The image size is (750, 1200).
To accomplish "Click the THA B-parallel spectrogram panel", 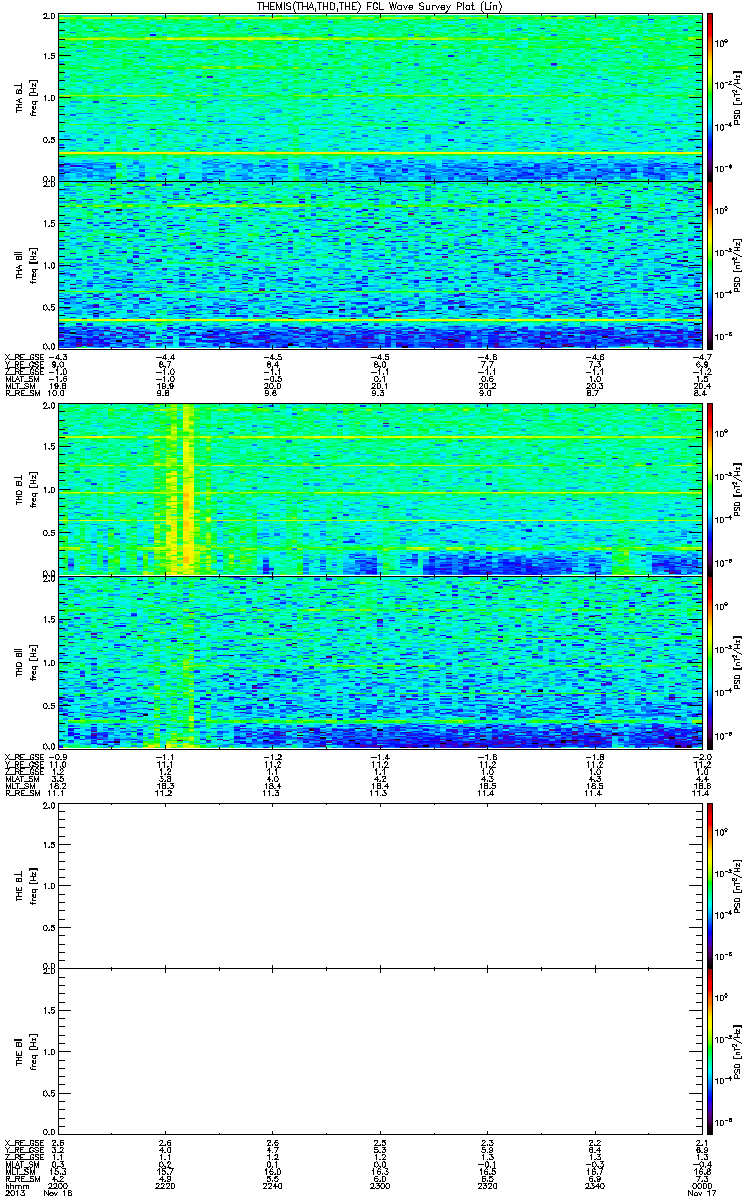I will pyautogui.click(x=379, y=264).
